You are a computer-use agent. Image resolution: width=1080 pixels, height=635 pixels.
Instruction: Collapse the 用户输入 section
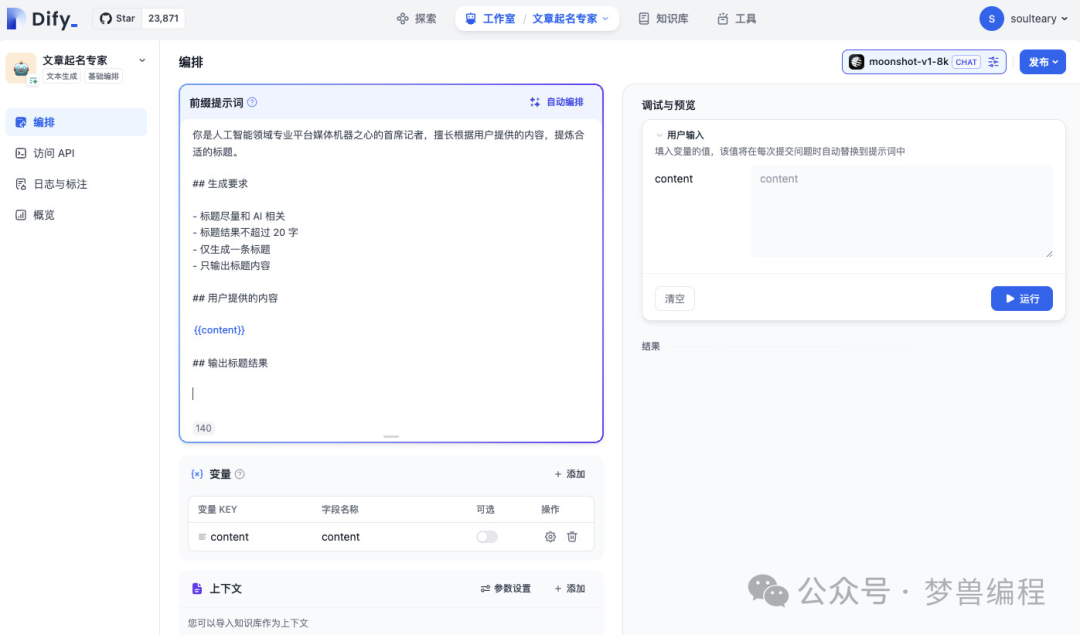tap(659, 135)
